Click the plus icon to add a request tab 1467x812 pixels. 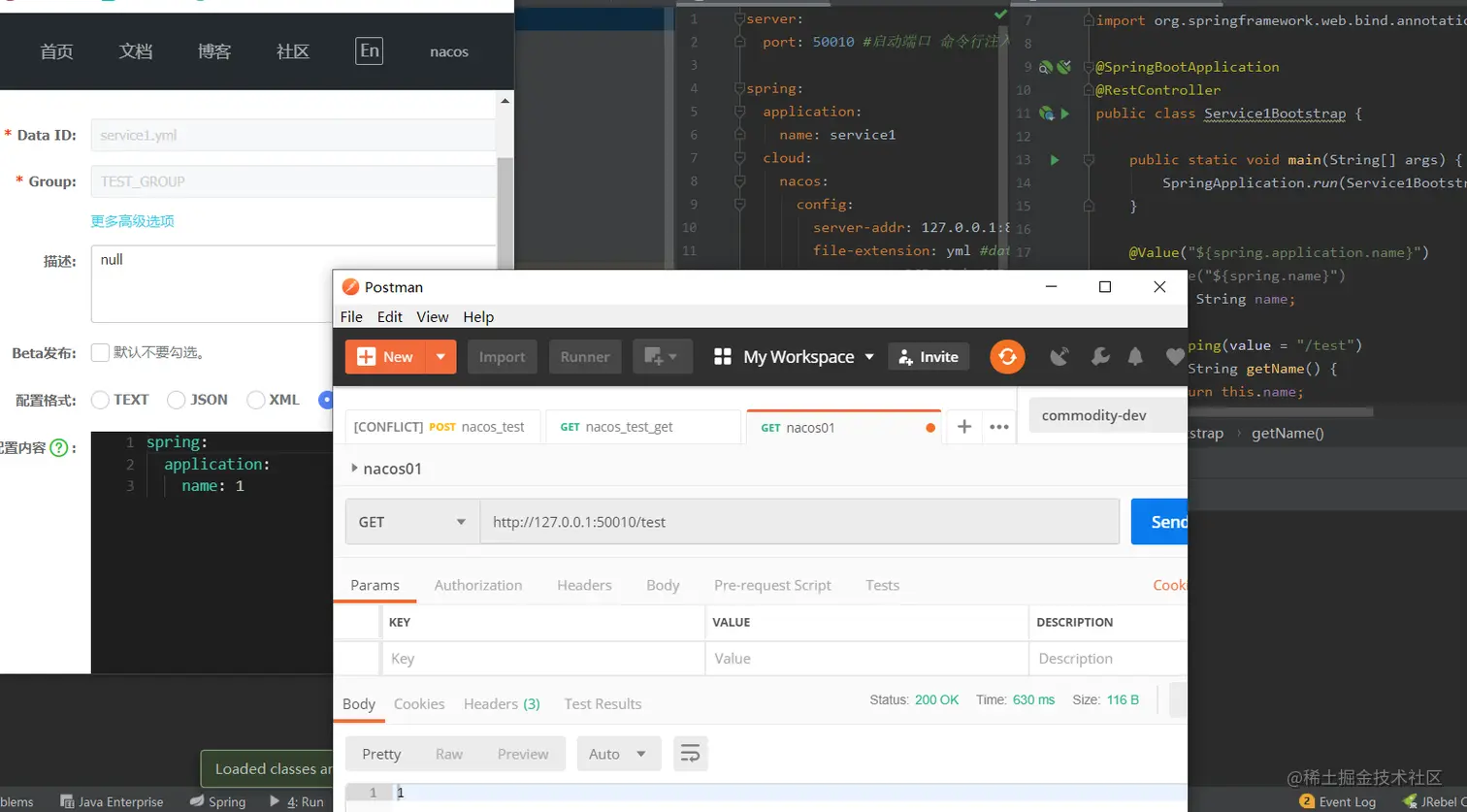click(964, 427)
